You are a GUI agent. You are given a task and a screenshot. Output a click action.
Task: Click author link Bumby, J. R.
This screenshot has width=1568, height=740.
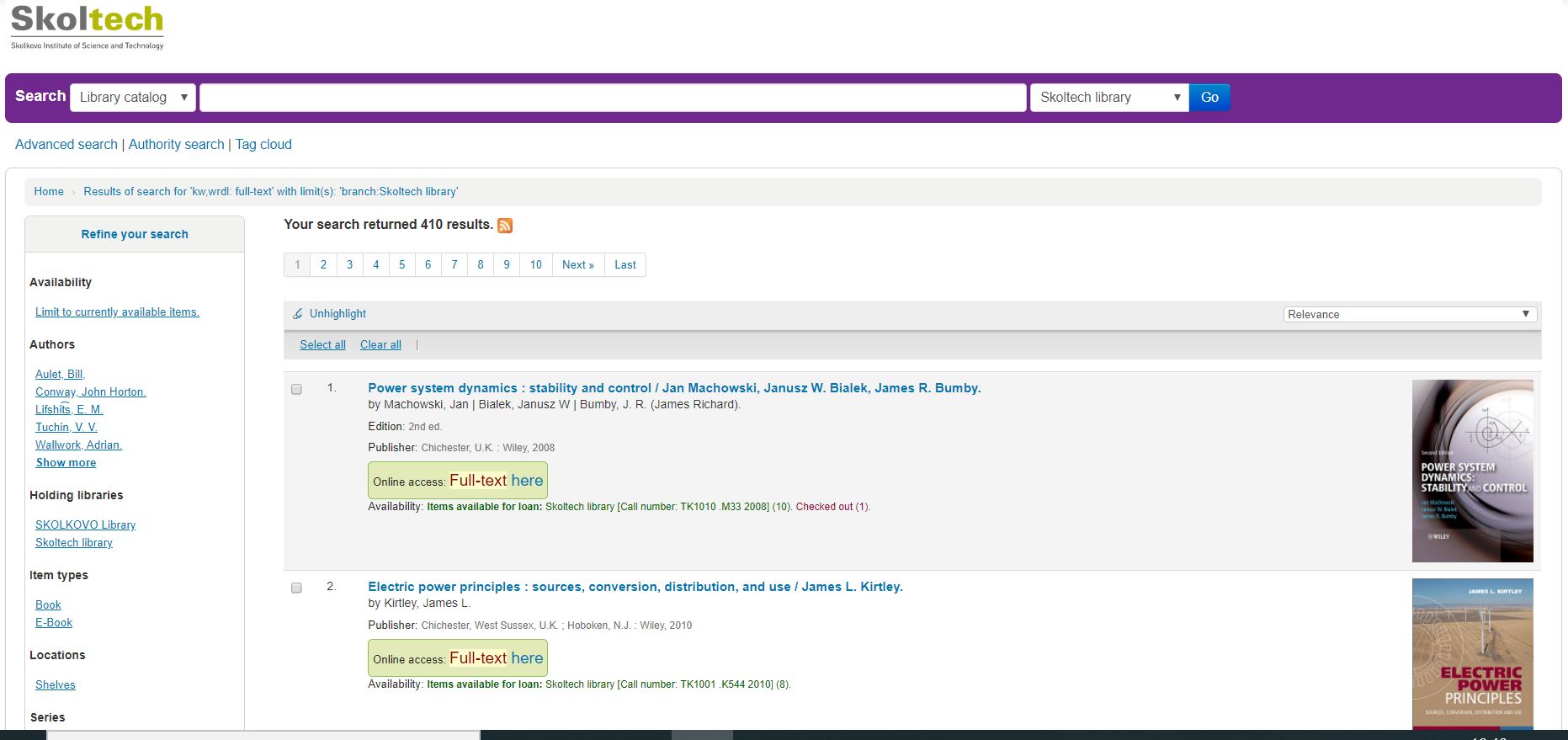pos(660,404)
